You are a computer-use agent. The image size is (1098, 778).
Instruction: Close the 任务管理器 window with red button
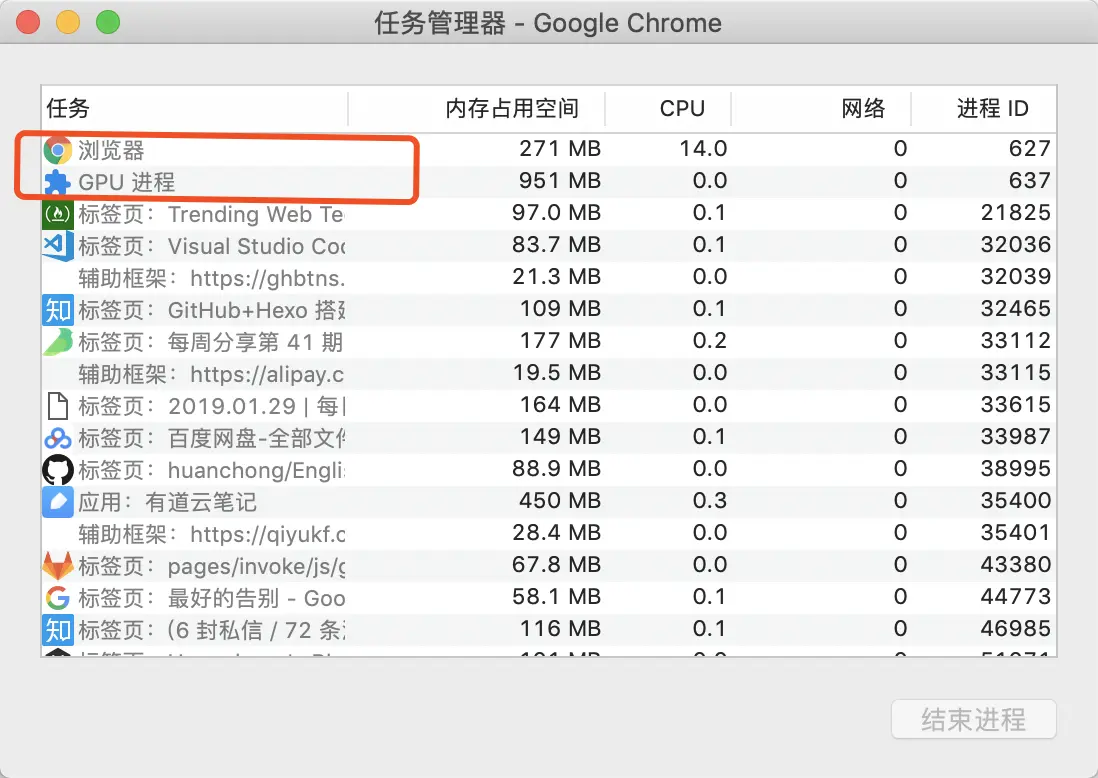[28, 22]
